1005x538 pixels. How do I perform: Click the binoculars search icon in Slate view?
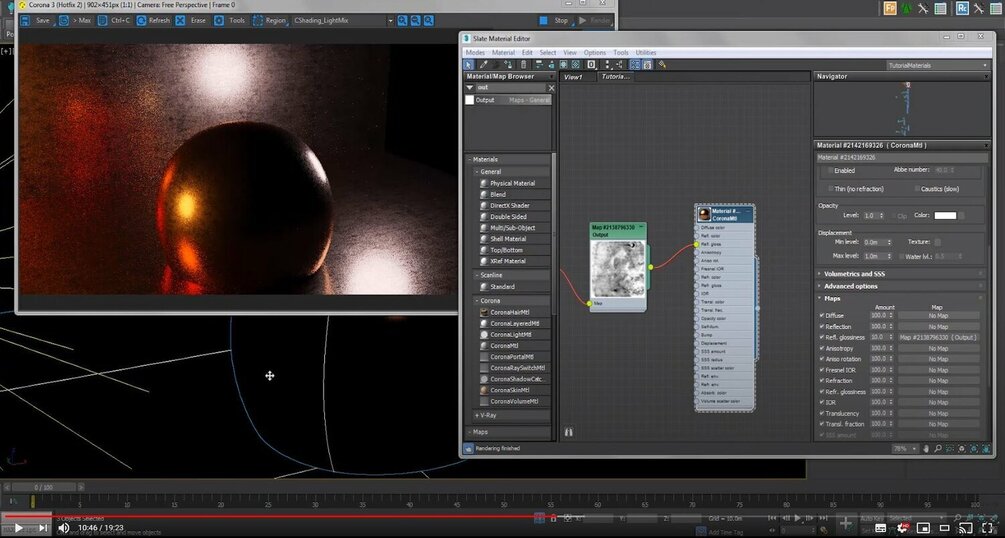569,432
